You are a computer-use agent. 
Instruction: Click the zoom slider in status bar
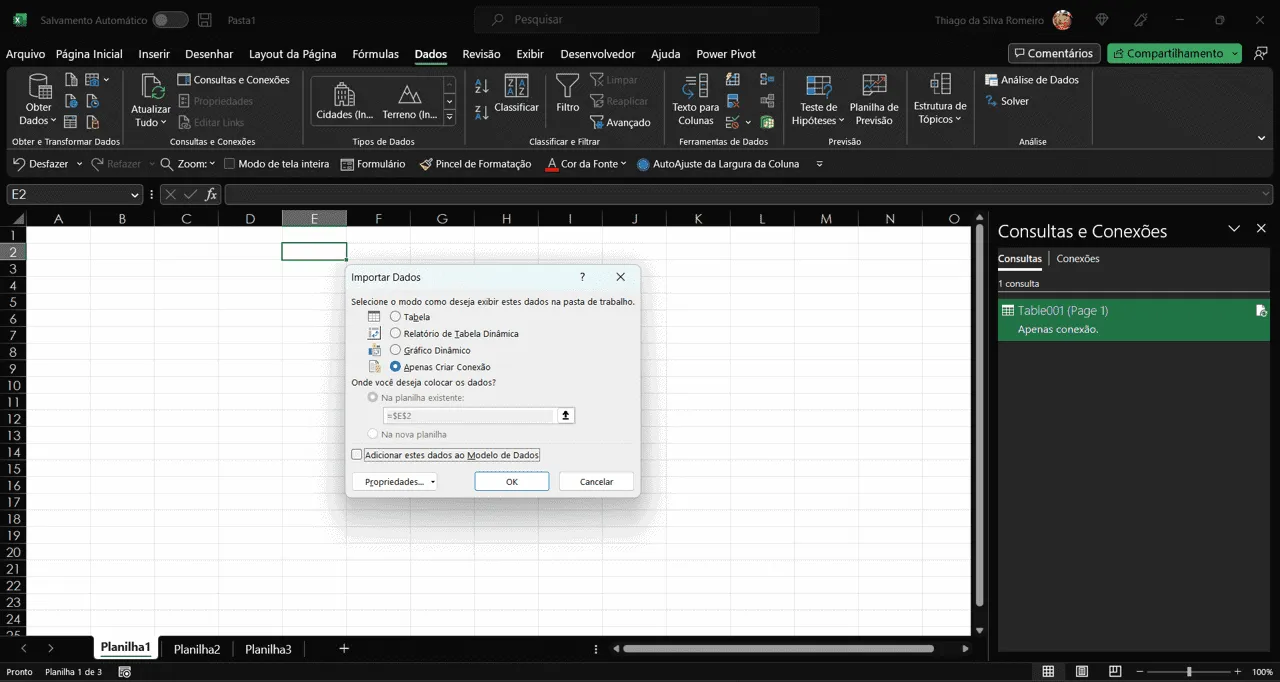point(1189,672)
